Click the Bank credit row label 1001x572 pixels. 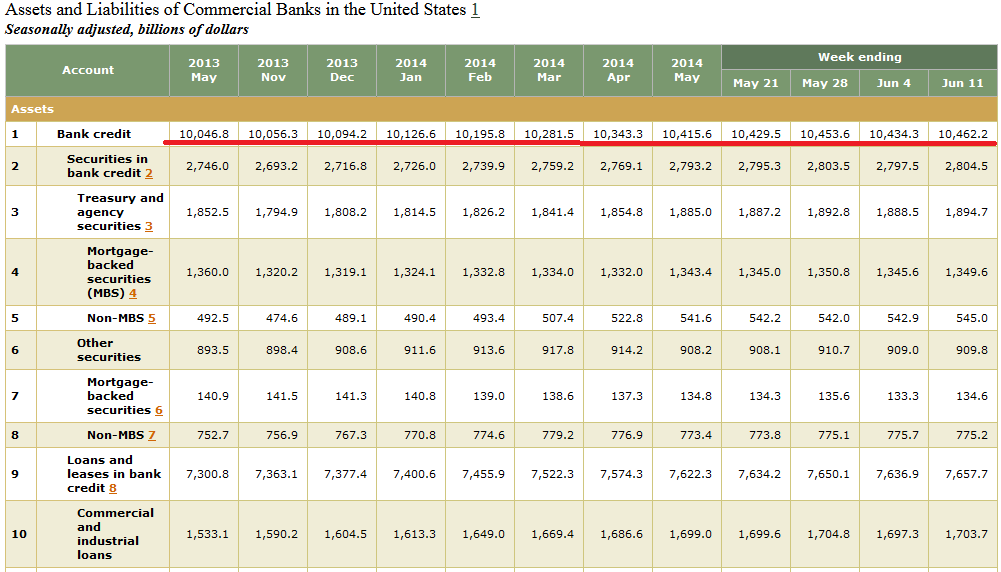coord(93,134)
